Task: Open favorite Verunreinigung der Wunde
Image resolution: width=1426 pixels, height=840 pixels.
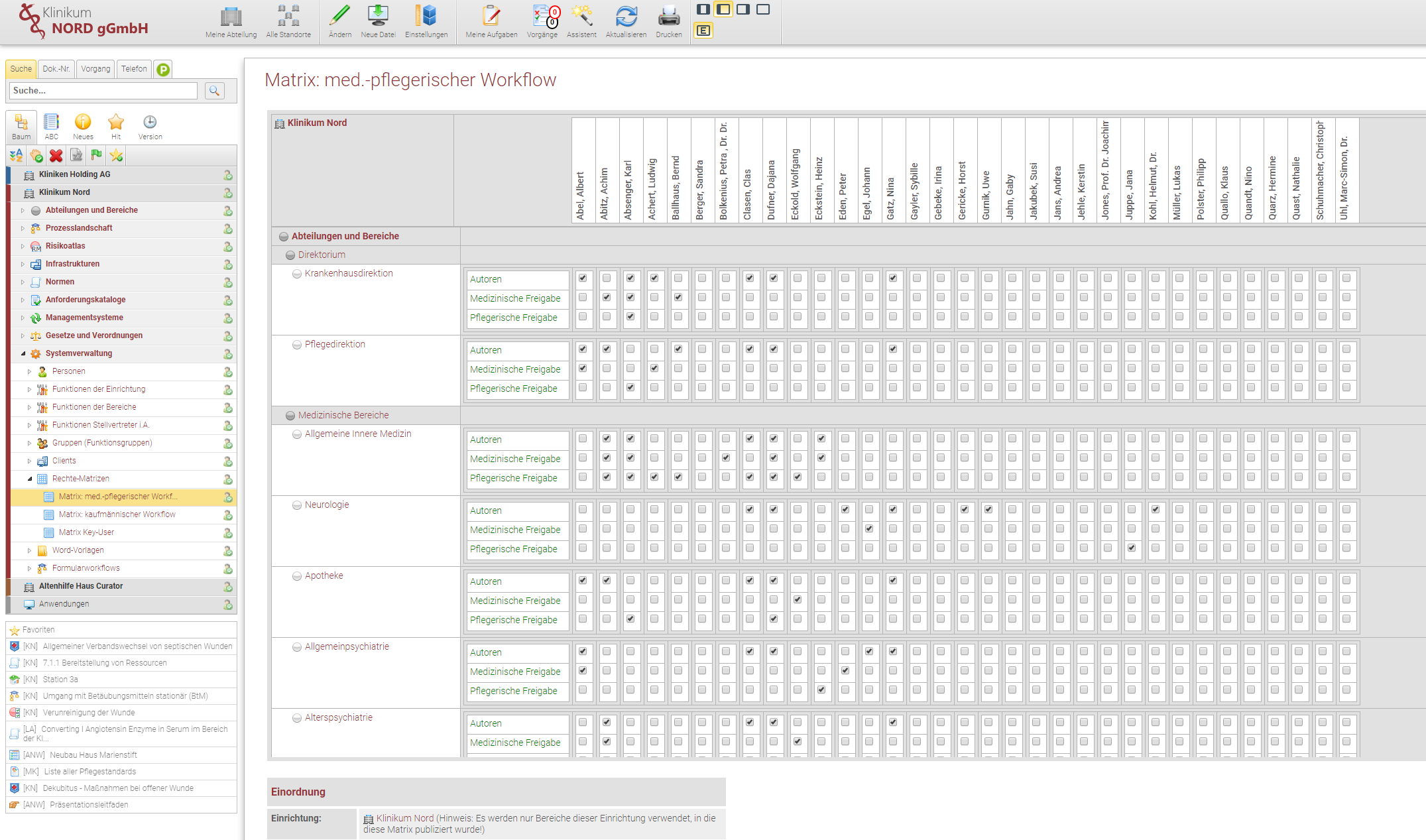Action: (x=89, y=713)
